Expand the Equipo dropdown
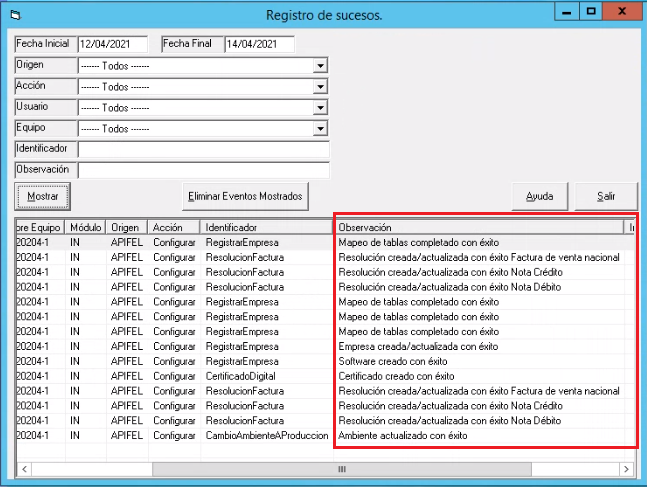The width and height of the screenshot is (647, 487). coord(321,129)
